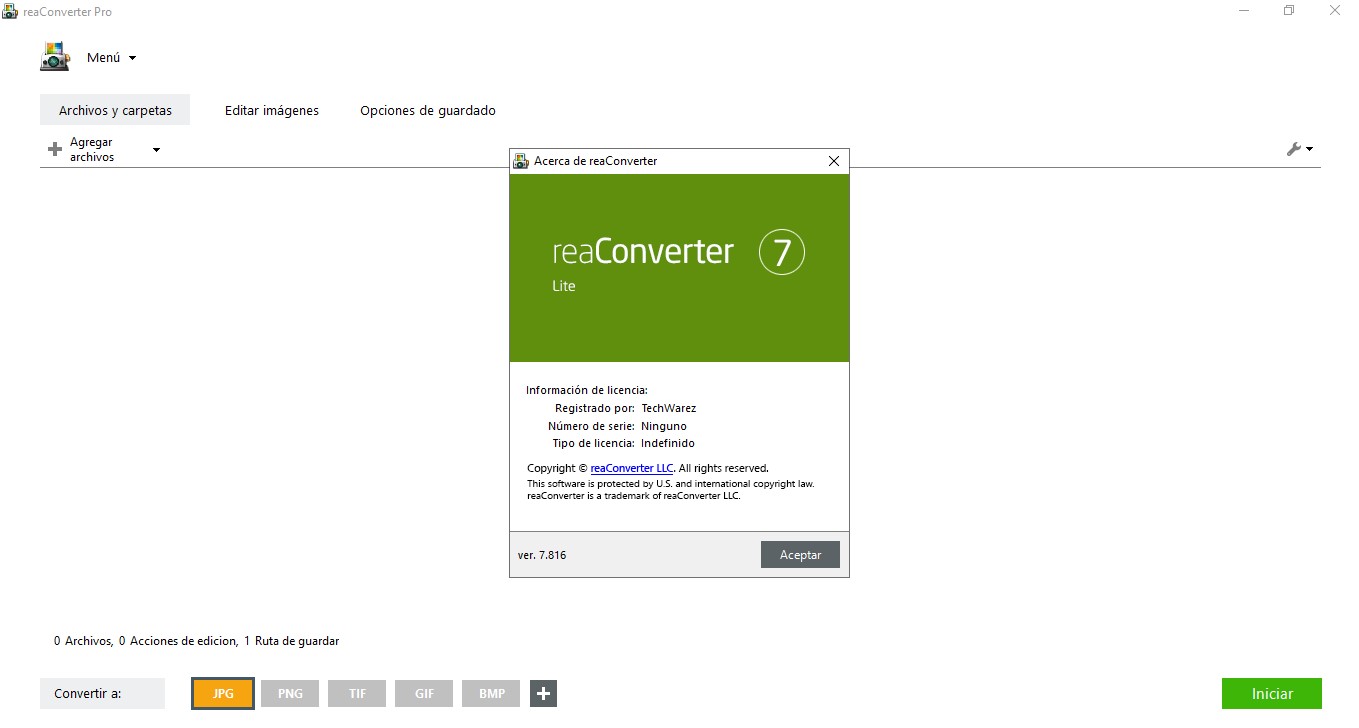Click the reaConverter icon in the main window titlebar
The image size is (1359, 728).
[10, 11]
